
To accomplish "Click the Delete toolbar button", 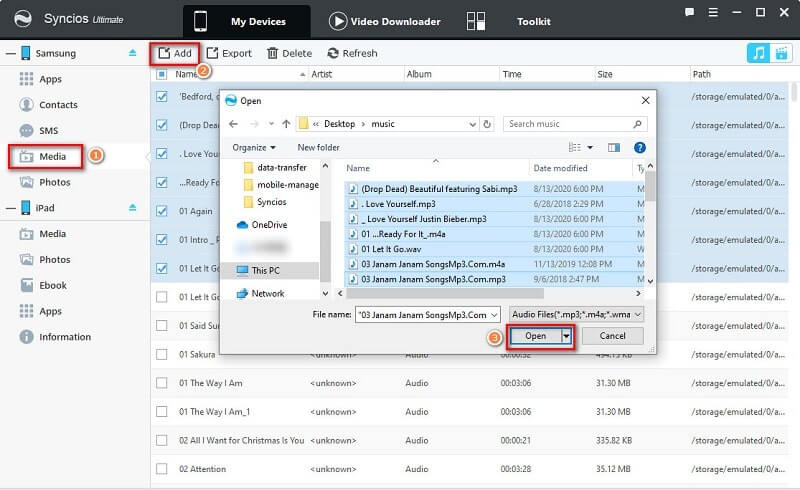I will pos(289,53).
